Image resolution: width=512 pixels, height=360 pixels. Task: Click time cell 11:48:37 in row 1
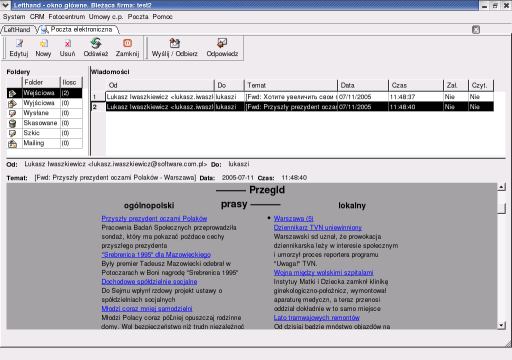coord(416,97)
